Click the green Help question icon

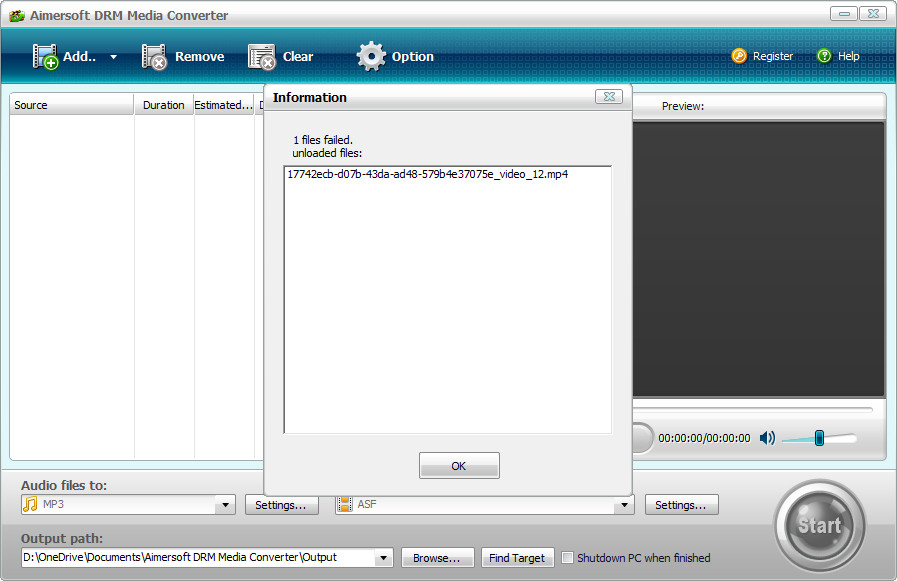tap(824, 56)
